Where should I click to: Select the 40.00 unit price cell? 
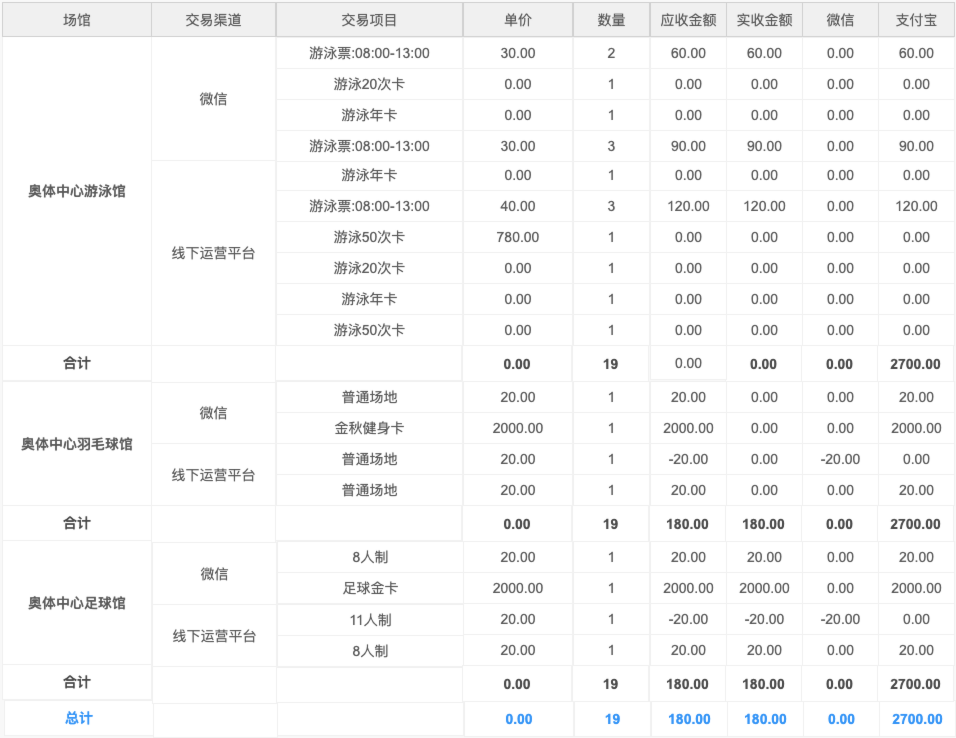click(517, 206)
